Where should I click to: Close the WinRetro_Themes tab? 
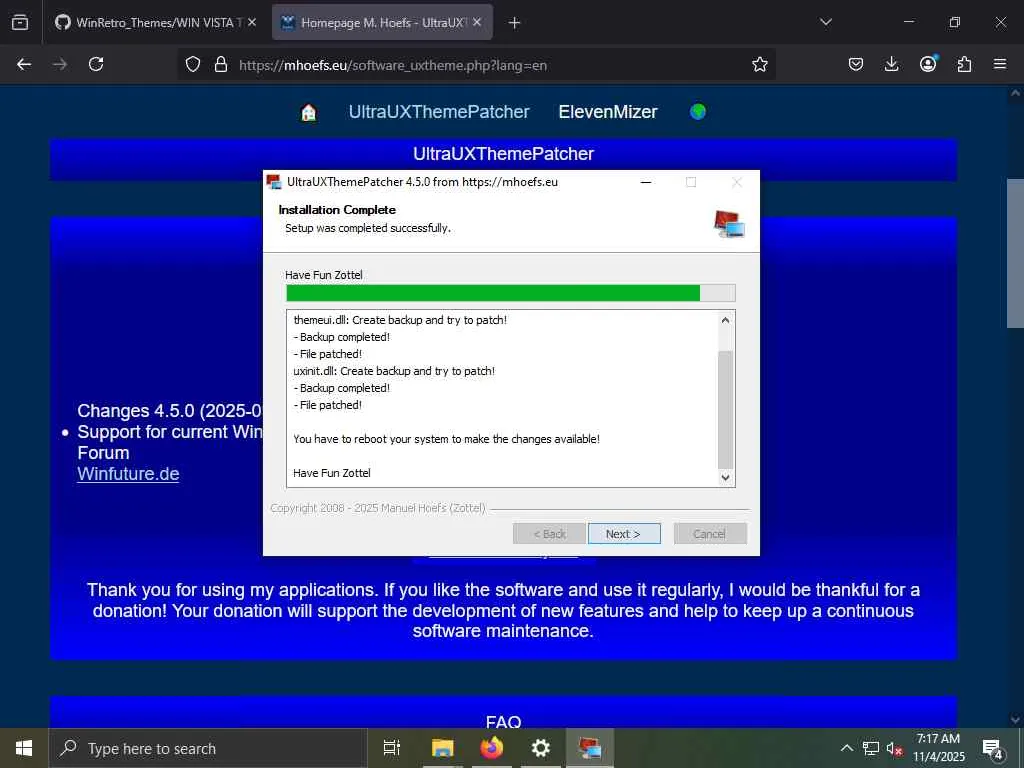tap(252, 22)
